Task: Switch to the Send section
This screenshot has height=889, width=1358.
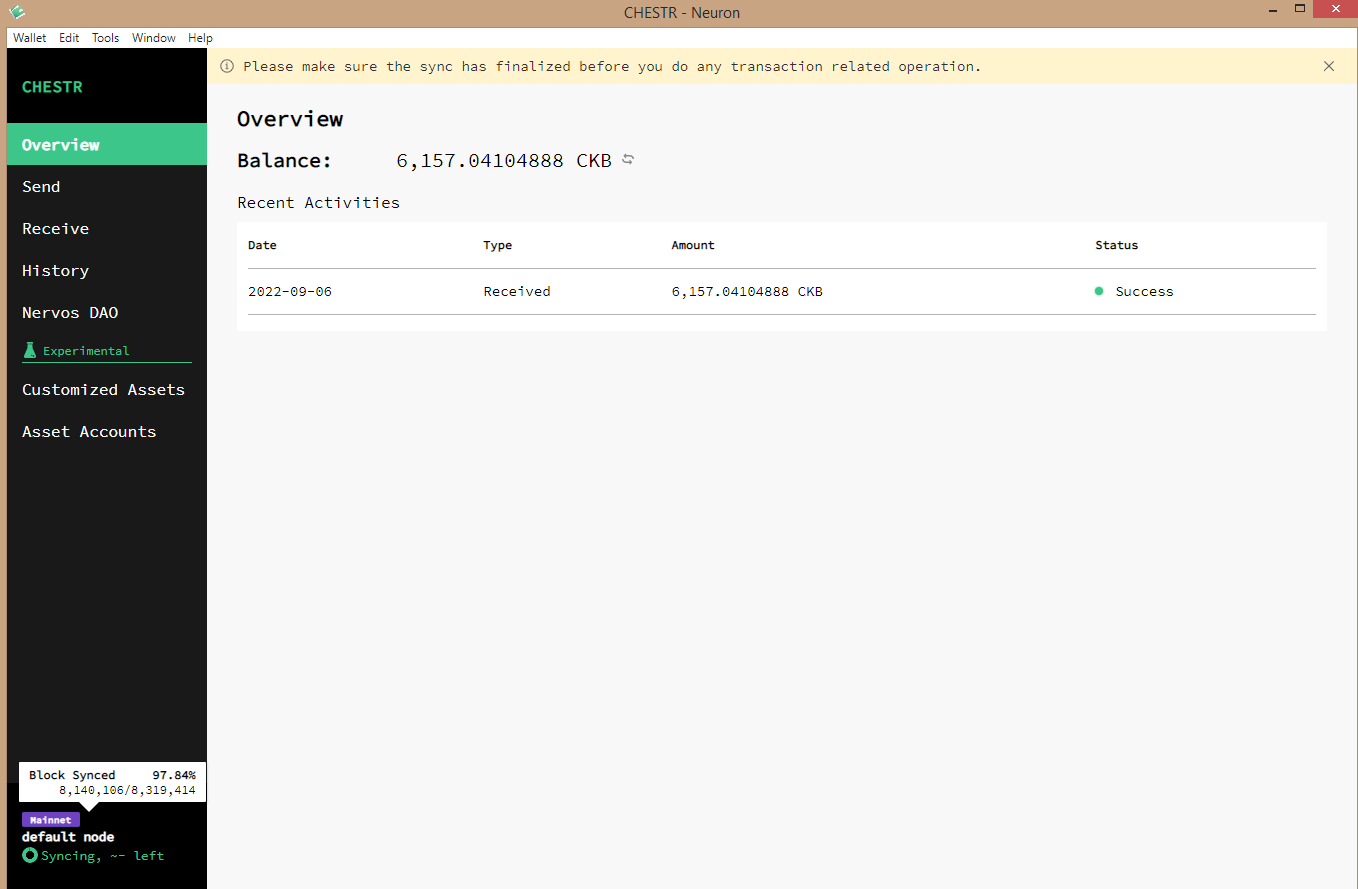Action: [41, 186]
